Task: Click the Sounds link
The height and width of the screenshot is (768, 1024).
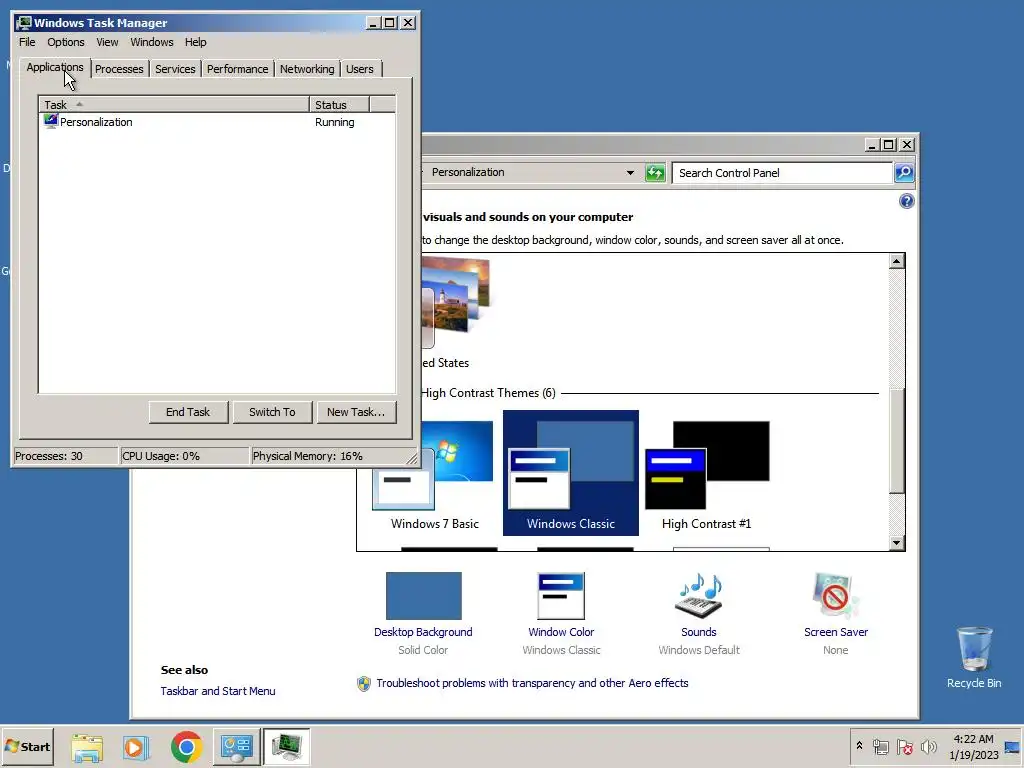Action: pos(699,632)
